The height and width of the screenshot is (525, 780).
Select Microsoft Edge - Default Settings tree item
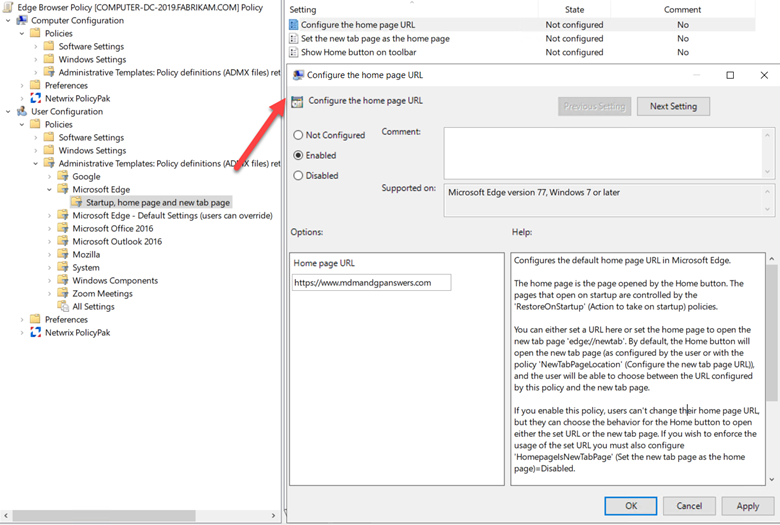[172, 215]
